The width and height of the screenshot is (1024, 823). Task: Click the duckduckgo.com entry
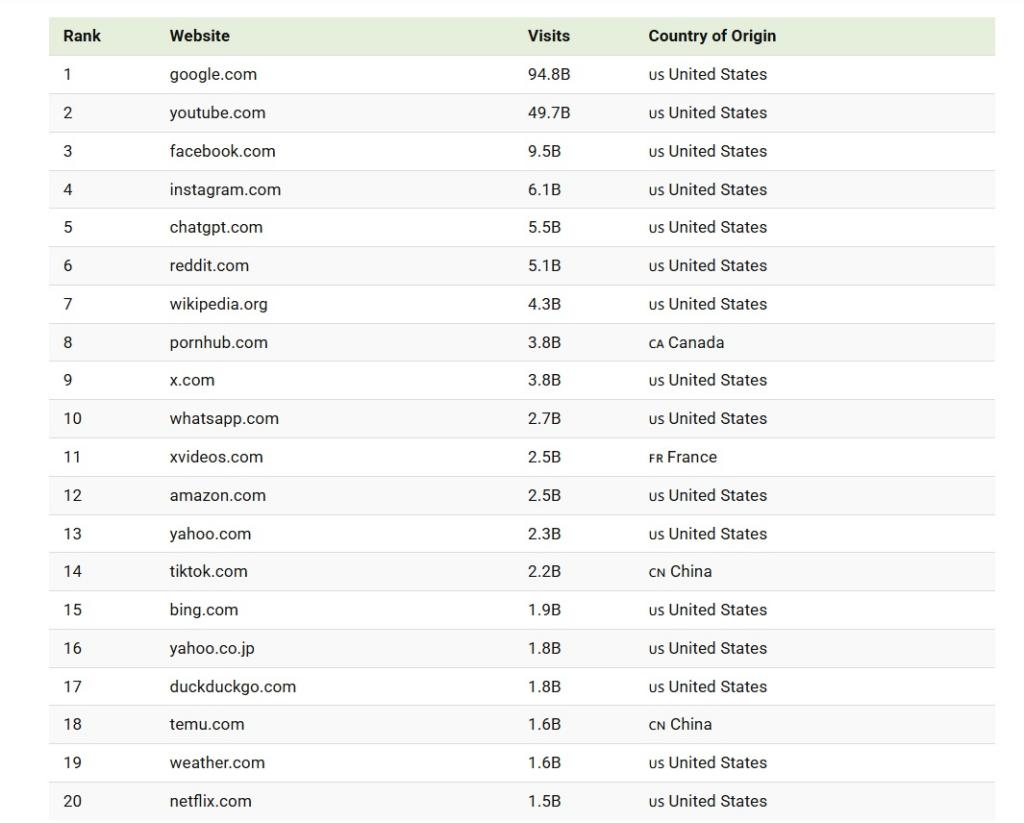[232, 686]
